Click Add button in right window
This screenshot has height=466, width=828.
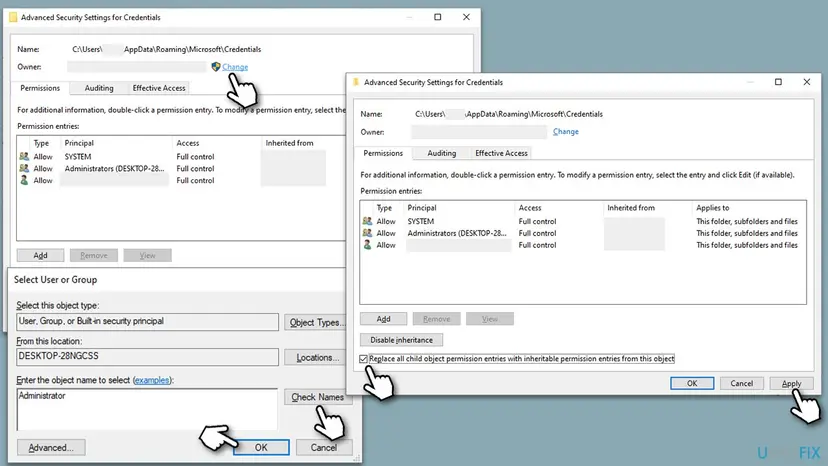[x=383, y=319]
